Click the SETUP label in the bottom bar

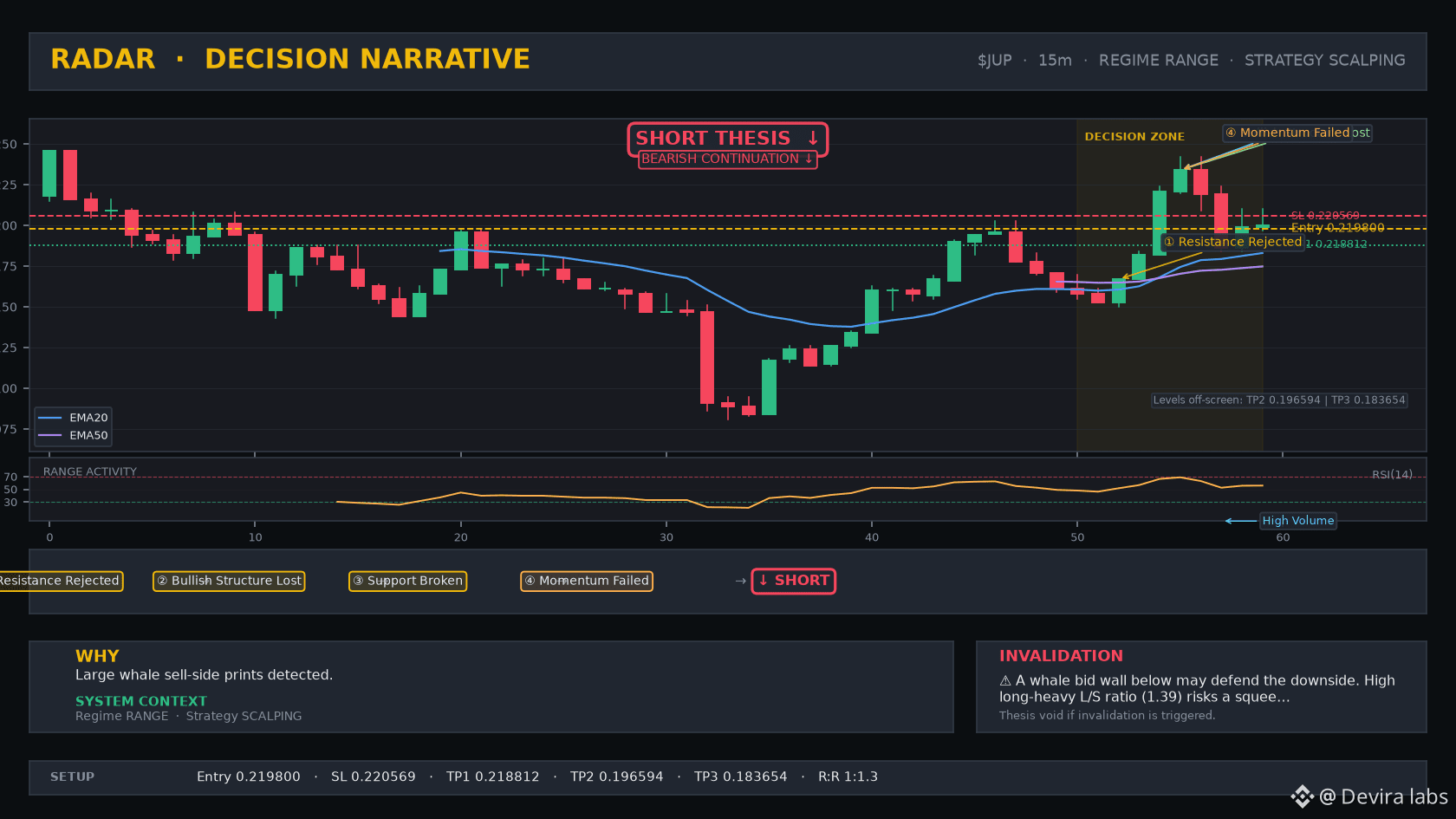(x=72, y=777)
